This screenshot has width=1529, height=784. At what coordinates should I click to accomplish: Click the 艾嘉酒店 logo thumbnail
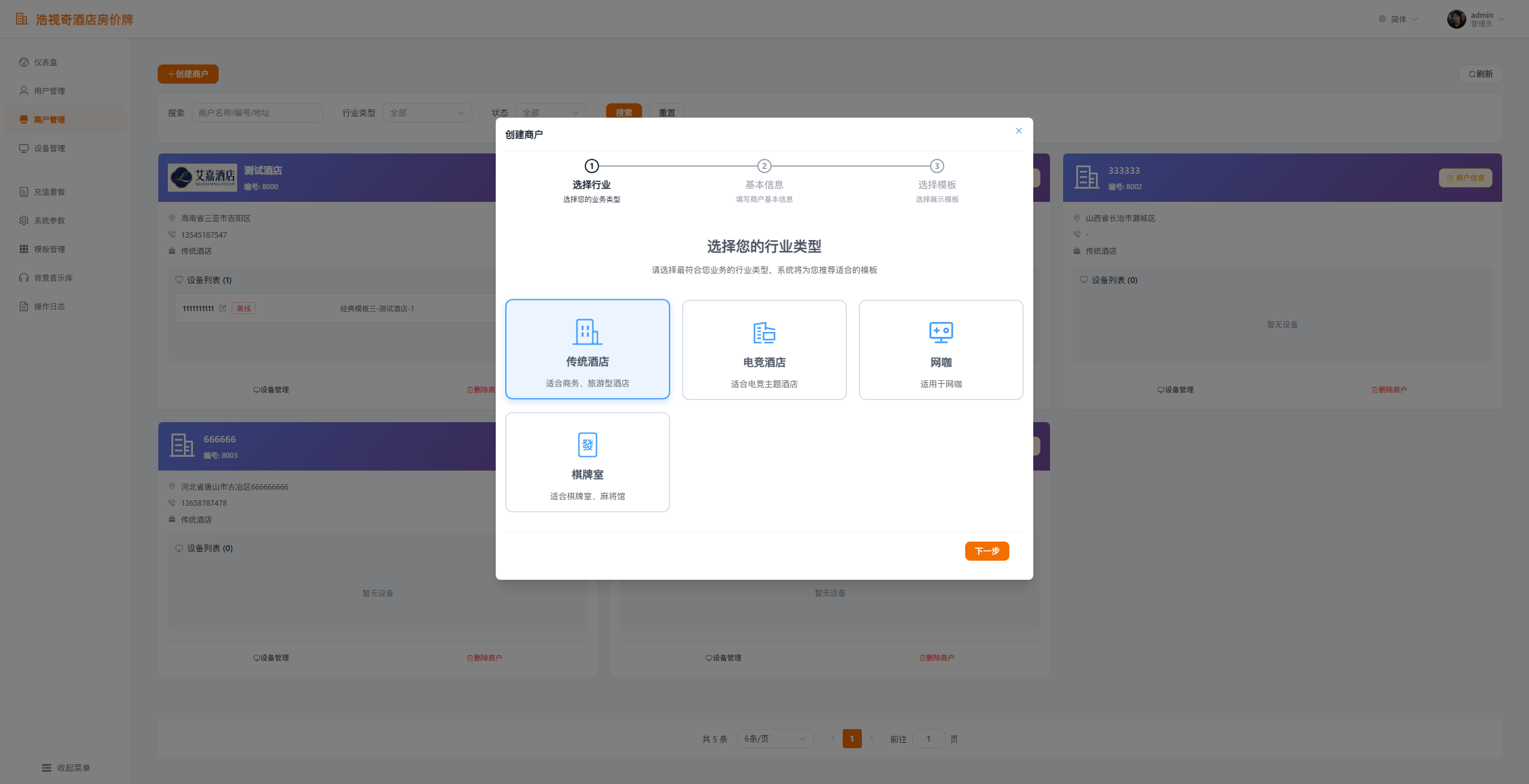pyautogui.click(x=202, y=177)
